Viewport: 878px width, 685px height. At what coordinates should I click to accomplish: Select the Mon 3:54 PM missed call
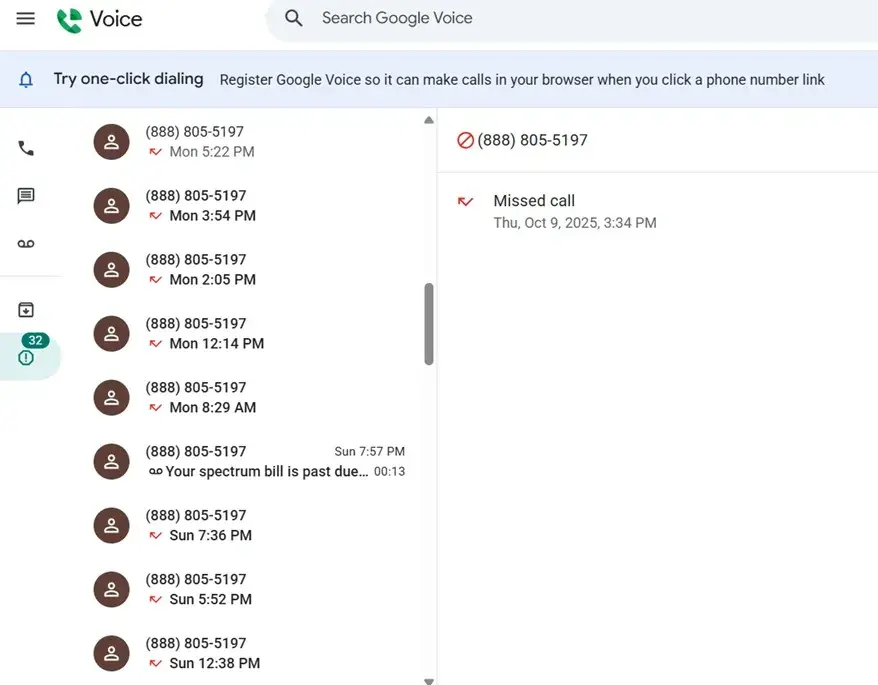[x=250, y=206]
